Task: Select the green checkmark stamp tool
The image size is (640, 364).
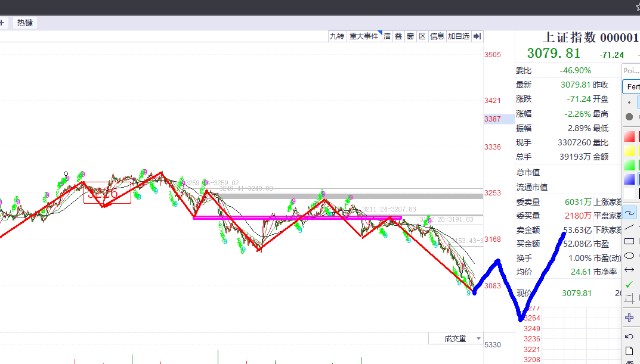Action: point(629,284)
